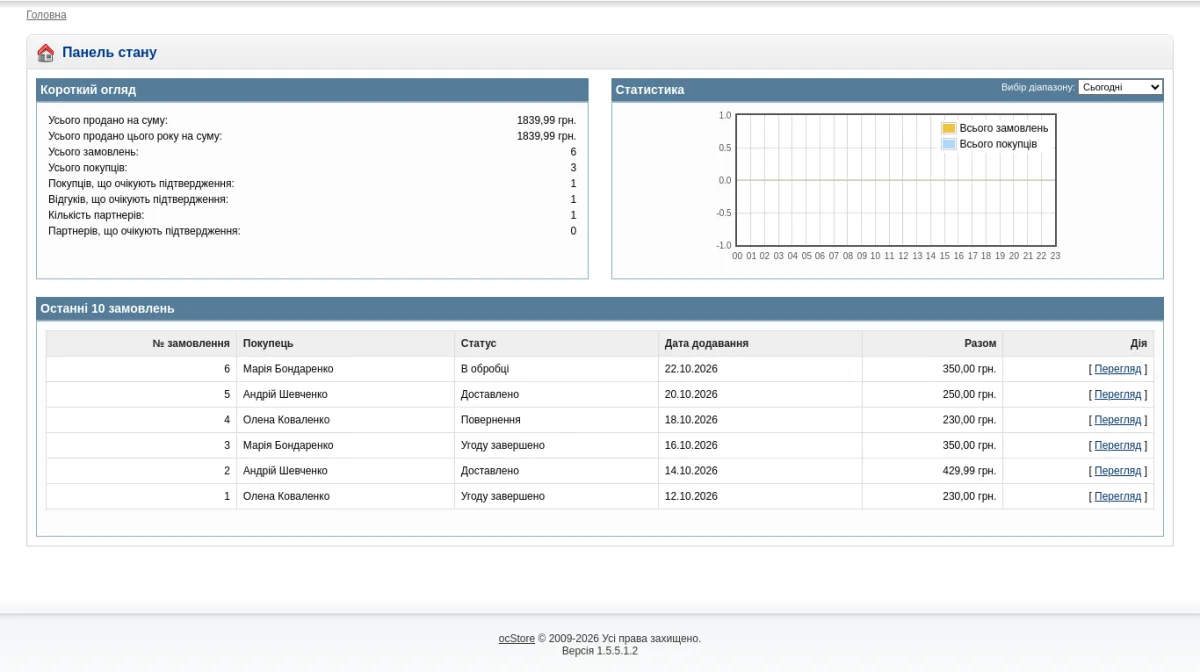
Task: Click the Статистика panel heading
Action: [x=650, y=90]
